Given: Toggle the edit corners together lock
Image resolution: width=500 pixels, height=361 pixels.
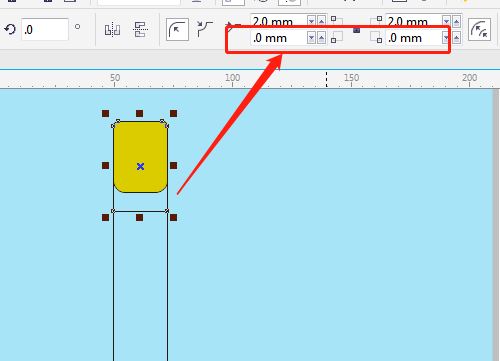Looking at the screenshot, I should (356, 30).
